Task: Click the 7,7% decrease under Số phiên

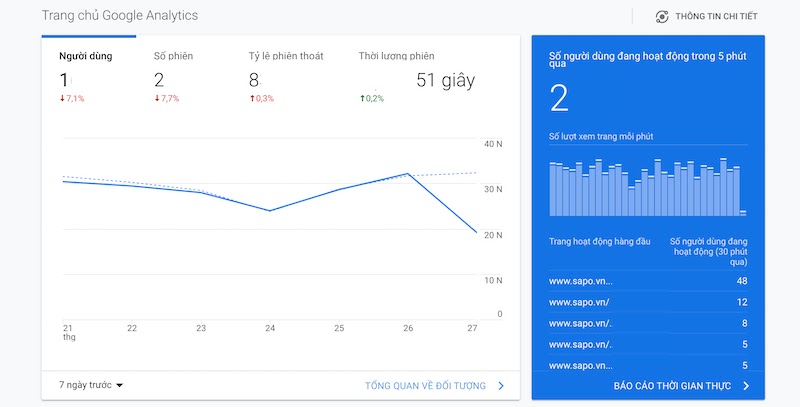Action: coord(167,98)
